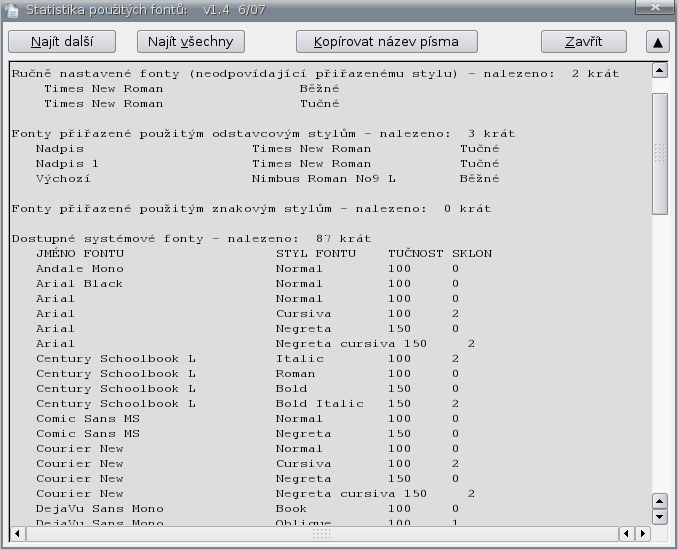Select Century Schoolbook L Bold Italic row

247,403
